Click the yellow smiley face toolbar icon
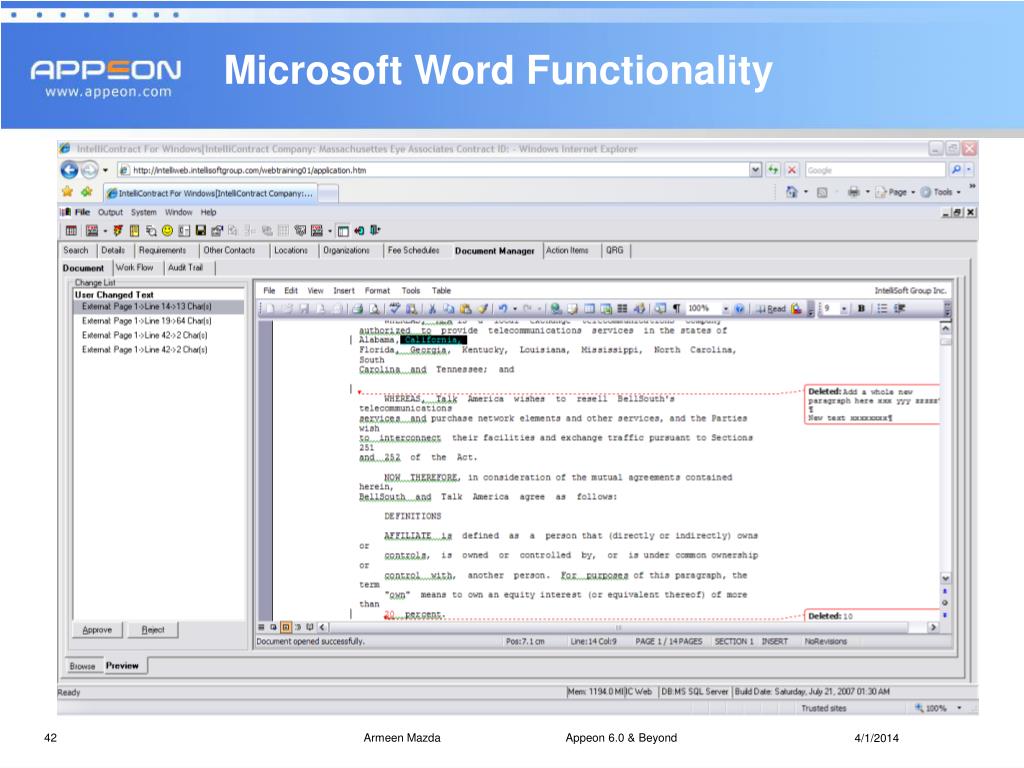The height and width of the screenshot is (768, 1024). point(167,231)
